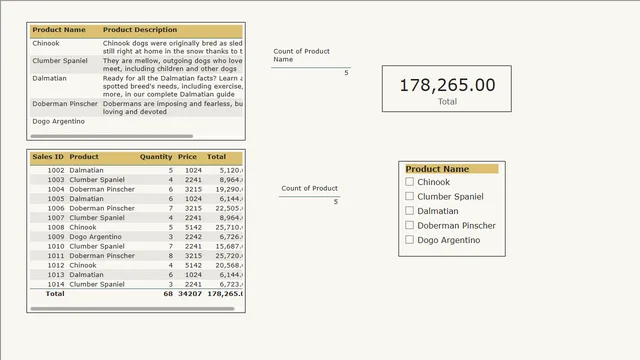Click Sales ID 1008 cell
The height and width of the screenshot is (360, 640).
tap(56, 227)
